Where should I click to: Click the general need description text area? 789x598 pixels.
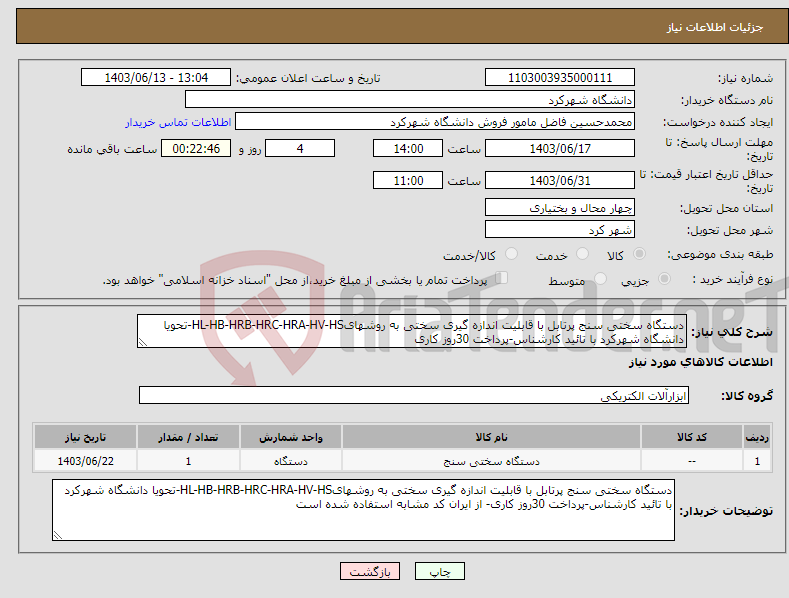coord(412,331)
